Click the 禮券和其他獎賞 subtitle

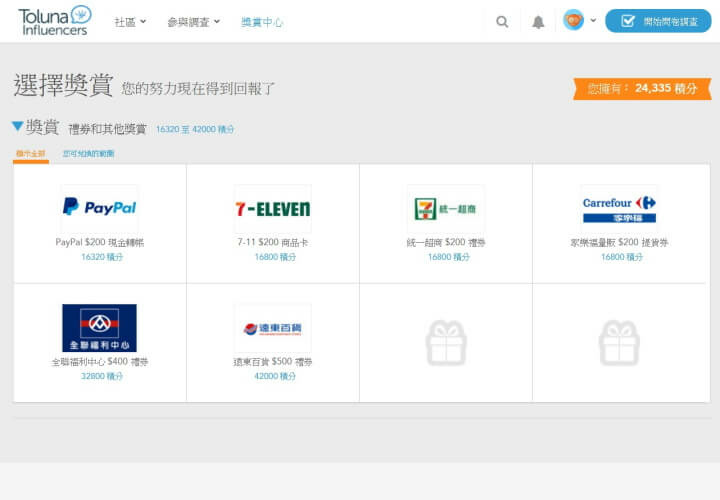[107, 129]
